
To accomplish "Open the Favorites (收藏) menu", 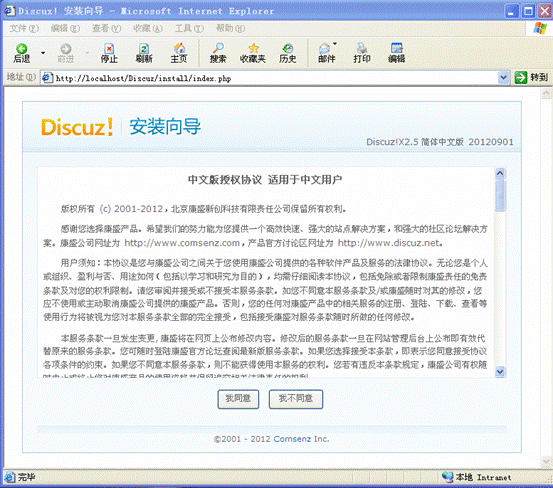I will [x=148, y=28].
